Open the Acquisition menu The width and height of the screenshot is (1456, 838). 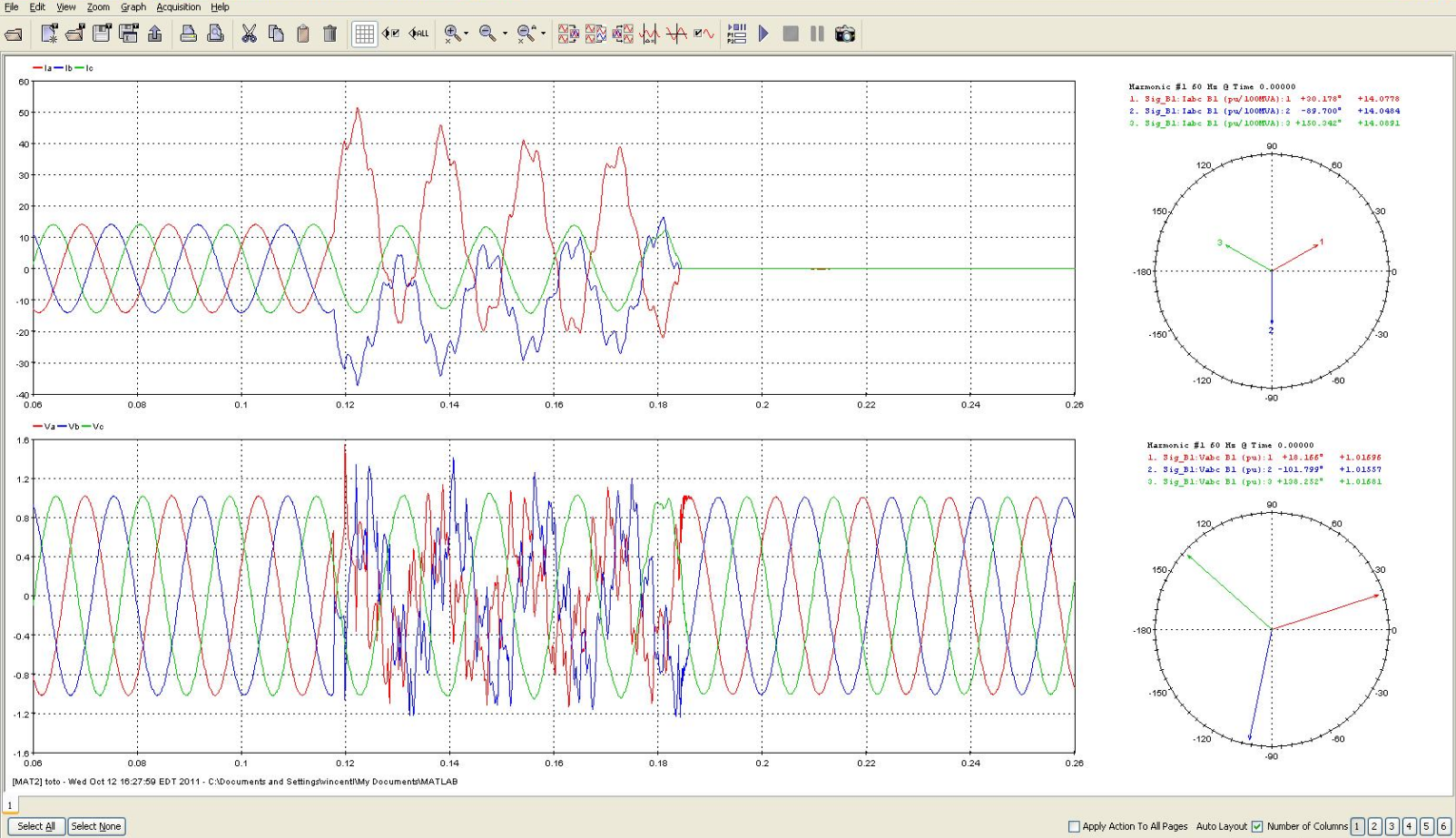click(179, 6)
